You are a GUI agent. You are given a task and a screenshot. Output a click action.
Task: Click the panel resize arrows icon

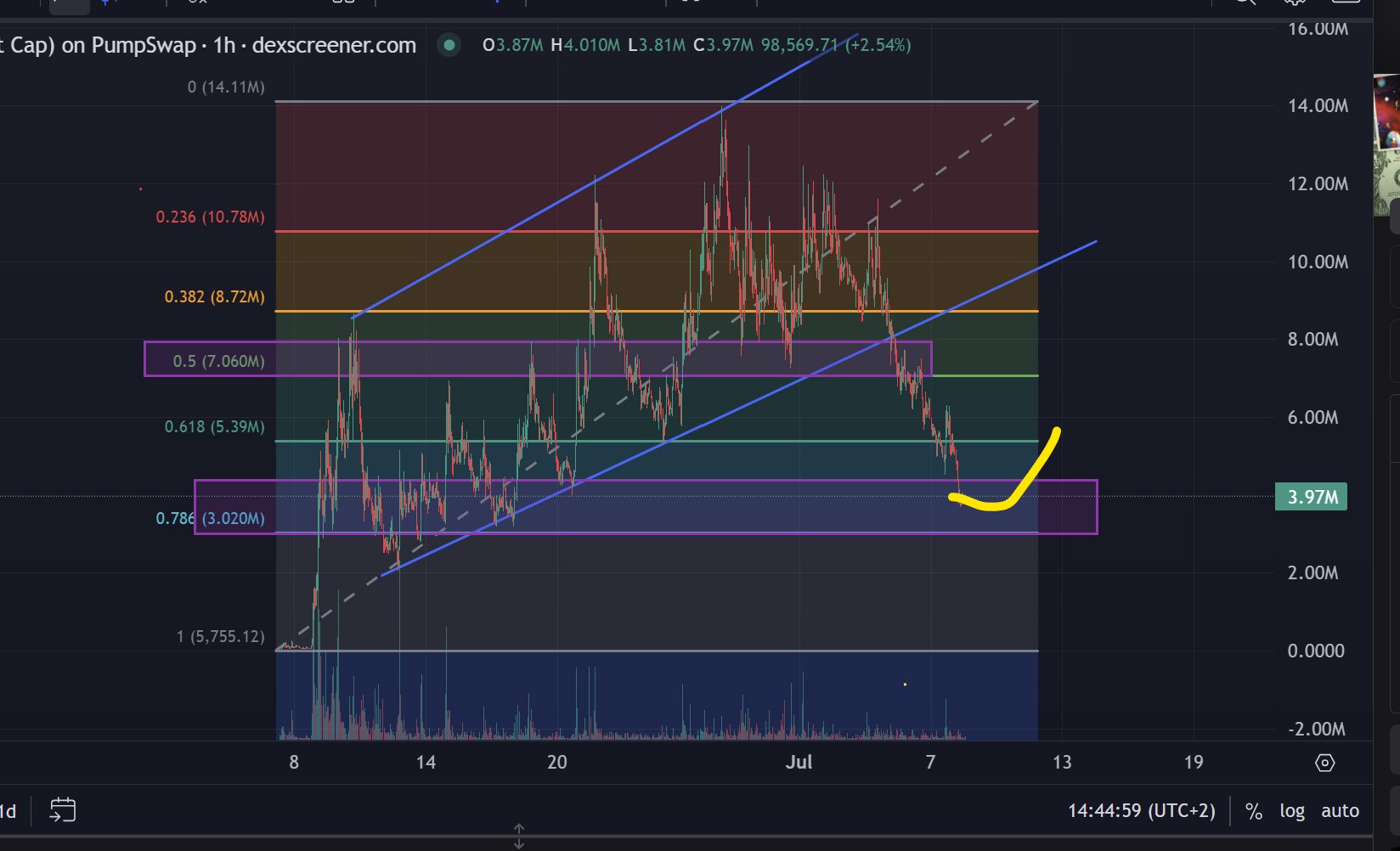pyautogui.click(x=519, y=837)
